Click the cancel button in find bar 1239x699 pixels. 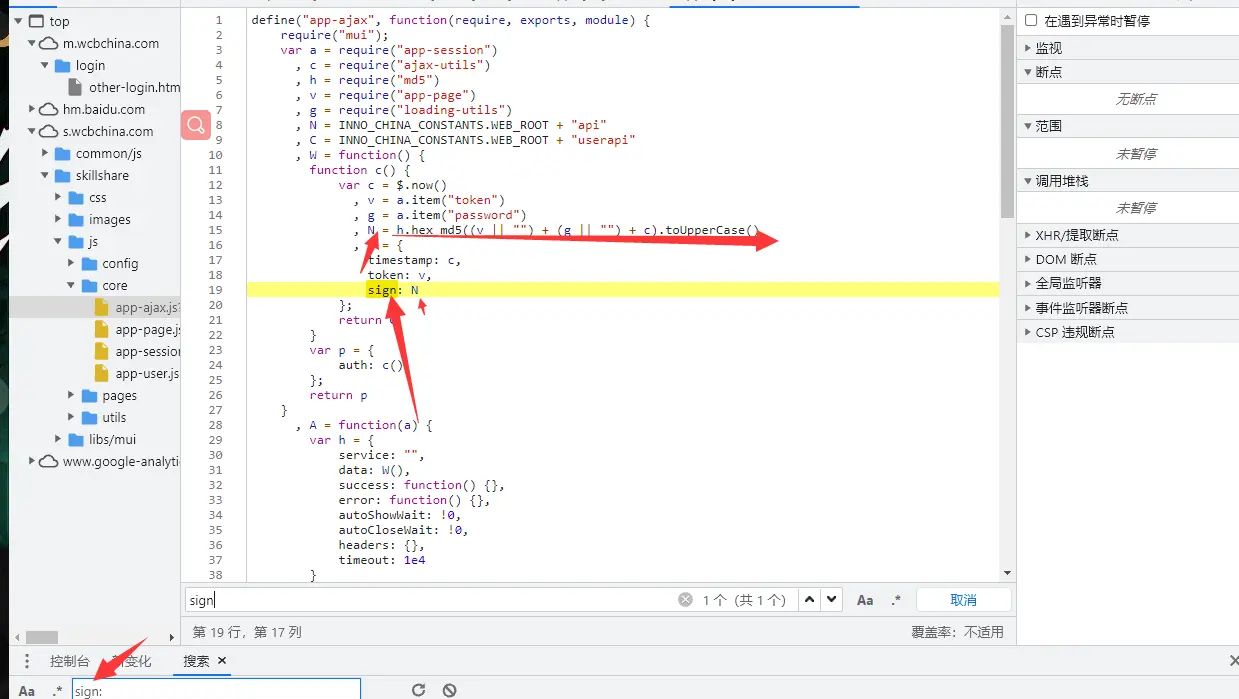pyautogui.click(x=963, y=600)
